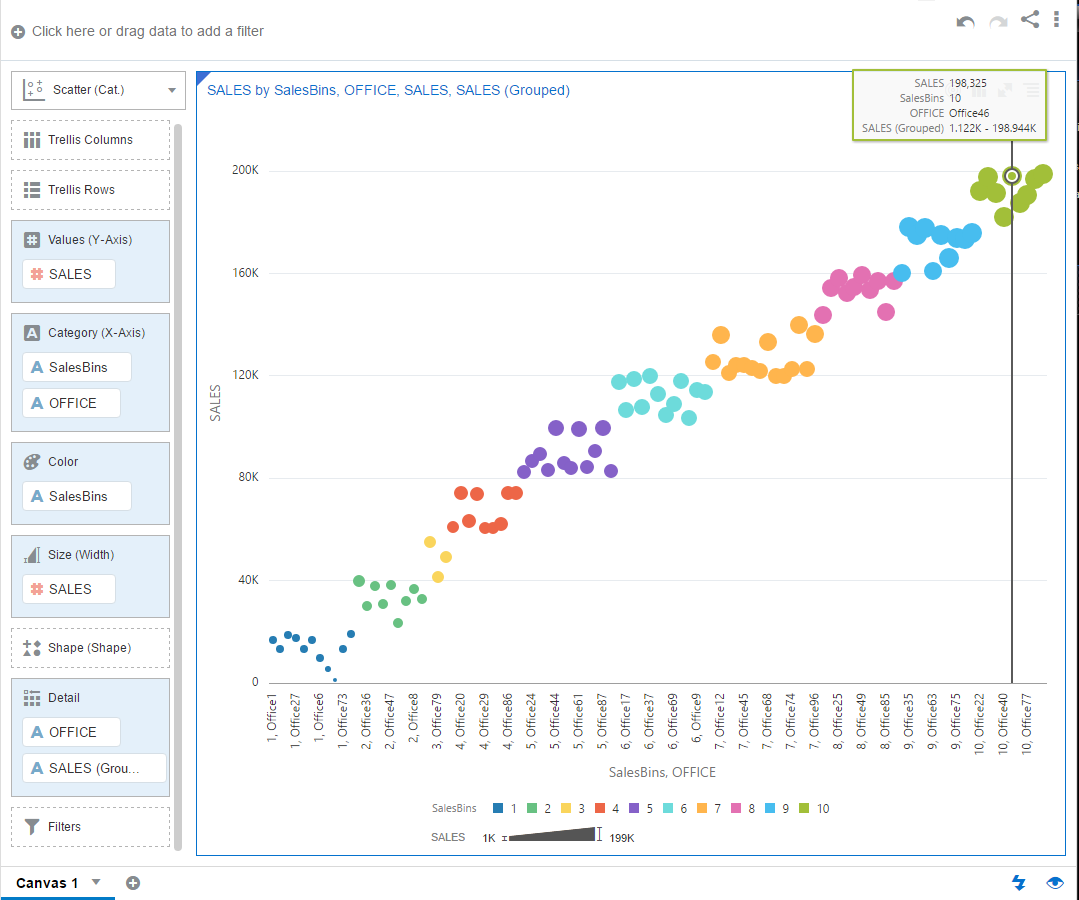This screenshot has height=900, width=1079.
Task: Click the SalesBins pill under Color
Action: pos(77,496)
